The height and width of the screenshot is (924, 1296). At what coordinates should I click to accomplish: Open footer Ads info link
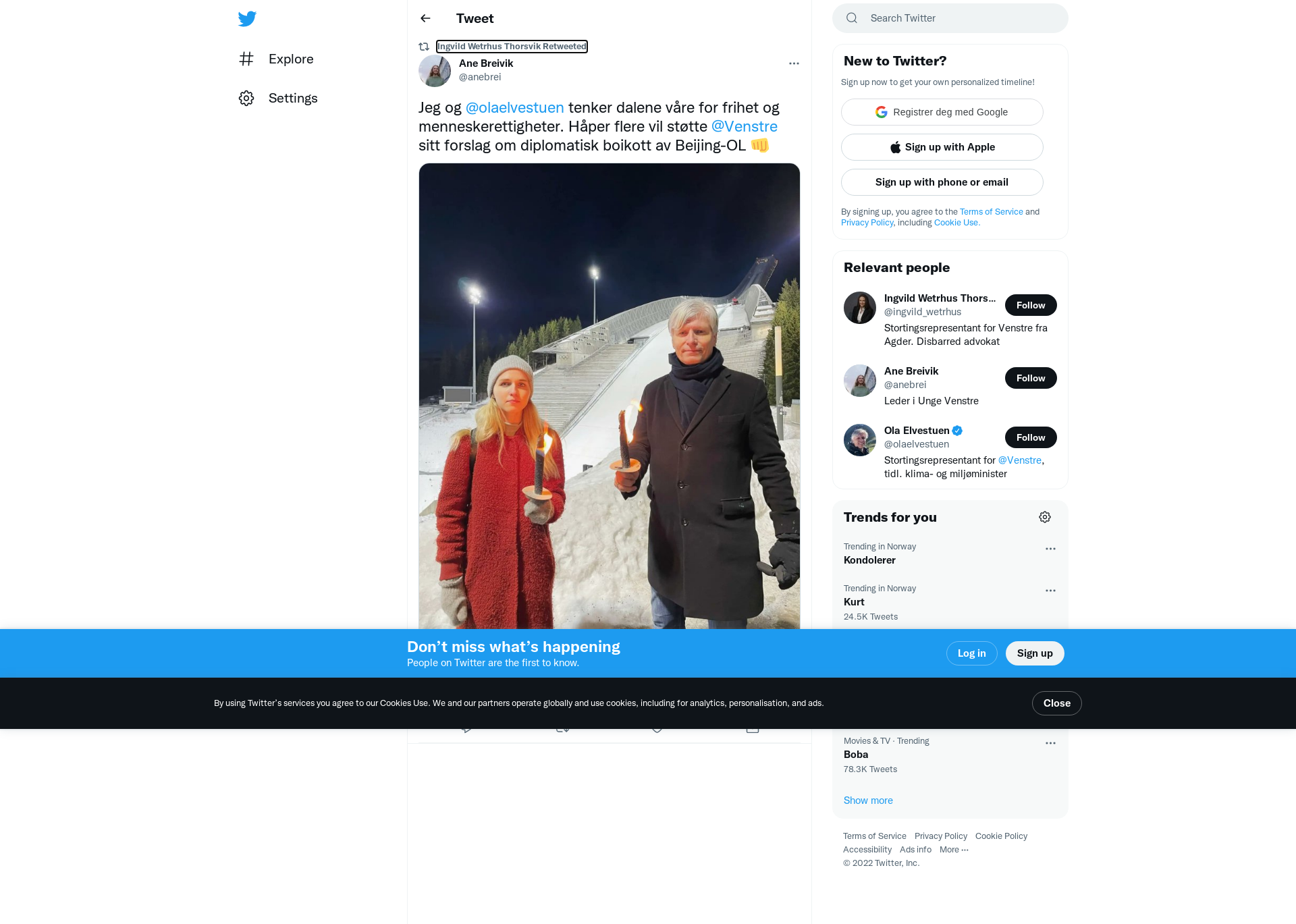coord(915,850)
